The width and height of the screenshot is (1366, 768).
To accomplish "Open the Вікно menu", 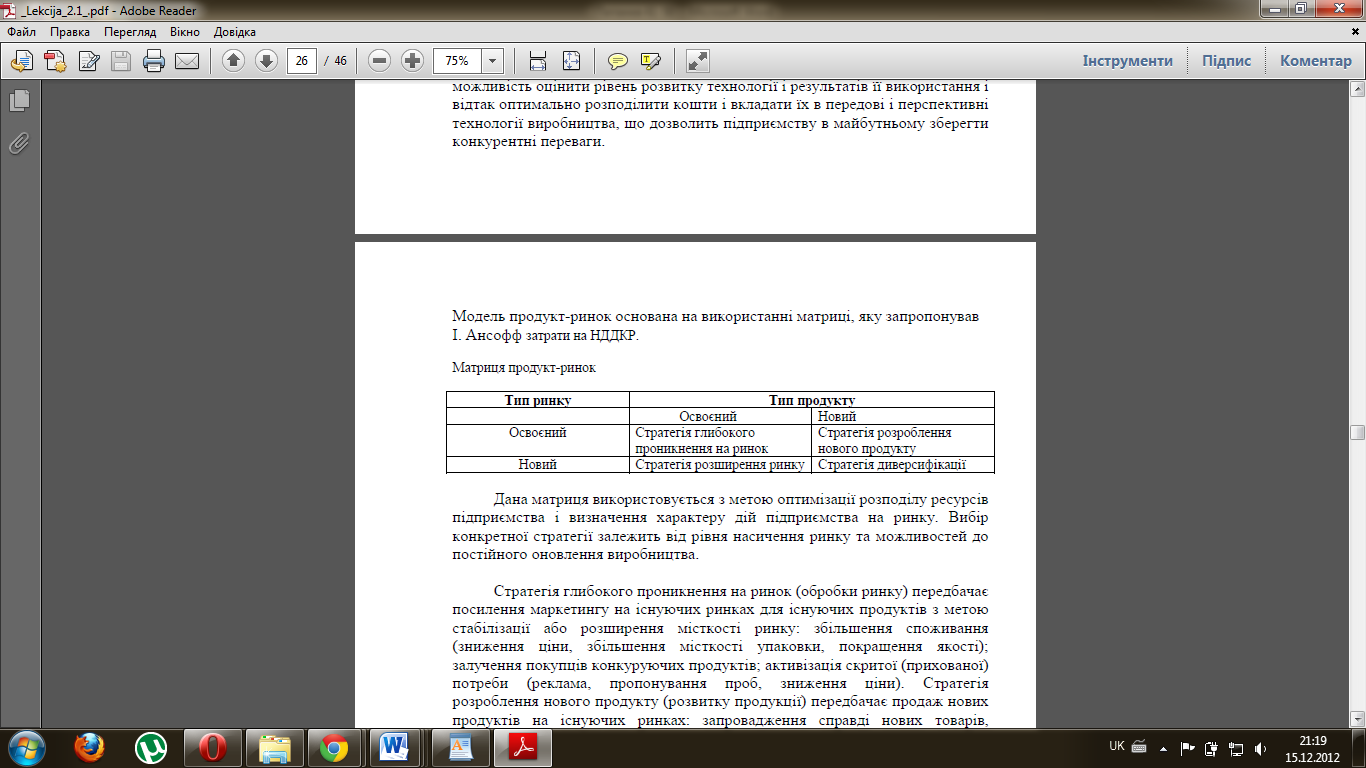I will pyautogui.click(x=185, y=32).
